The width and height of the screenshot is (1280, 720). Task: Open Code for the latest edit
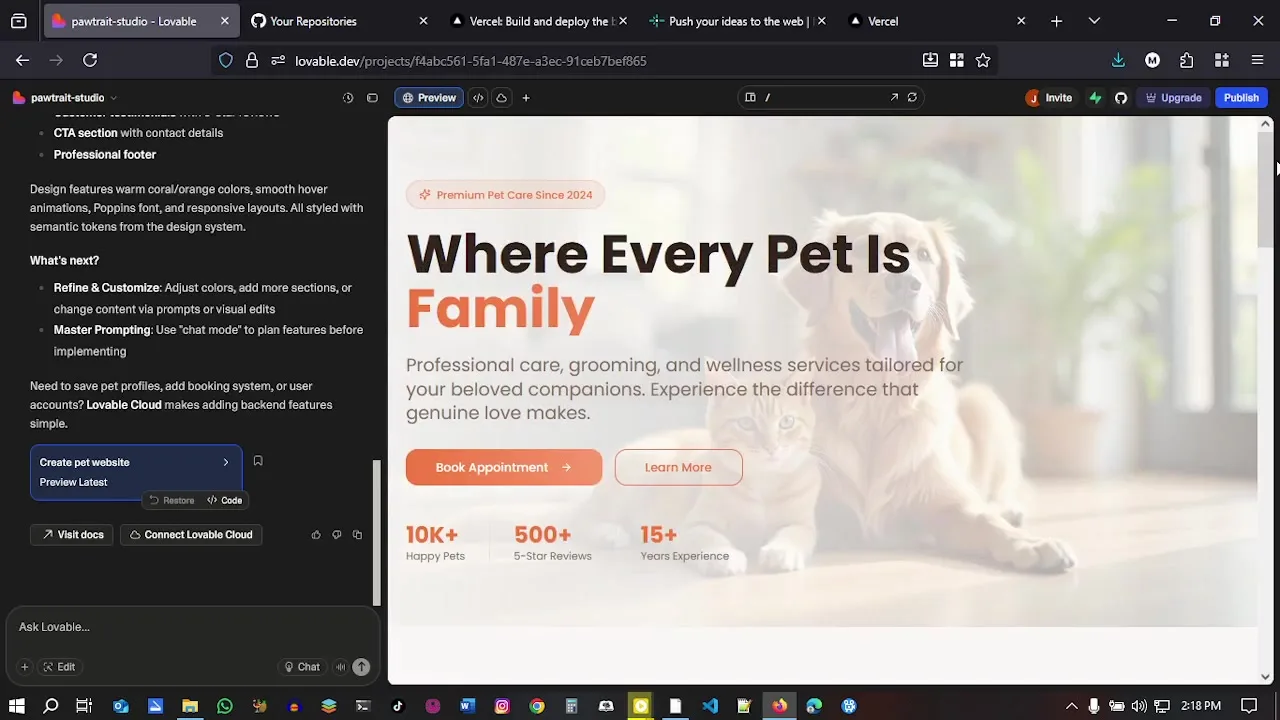click(x=224, y=500)
